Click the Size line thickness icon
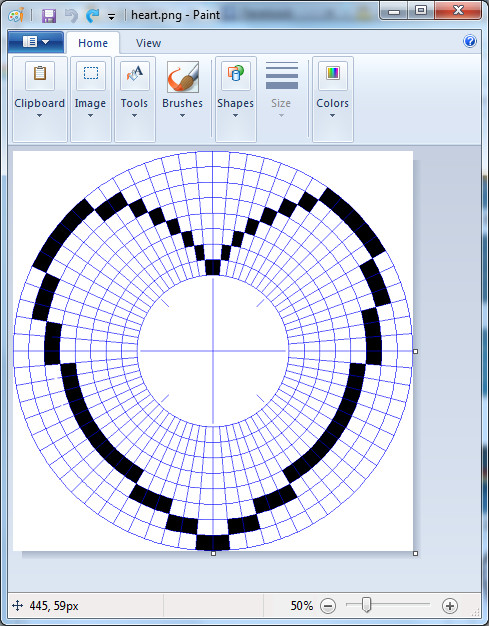The image size is (489, 626). [x=282, y=75]
